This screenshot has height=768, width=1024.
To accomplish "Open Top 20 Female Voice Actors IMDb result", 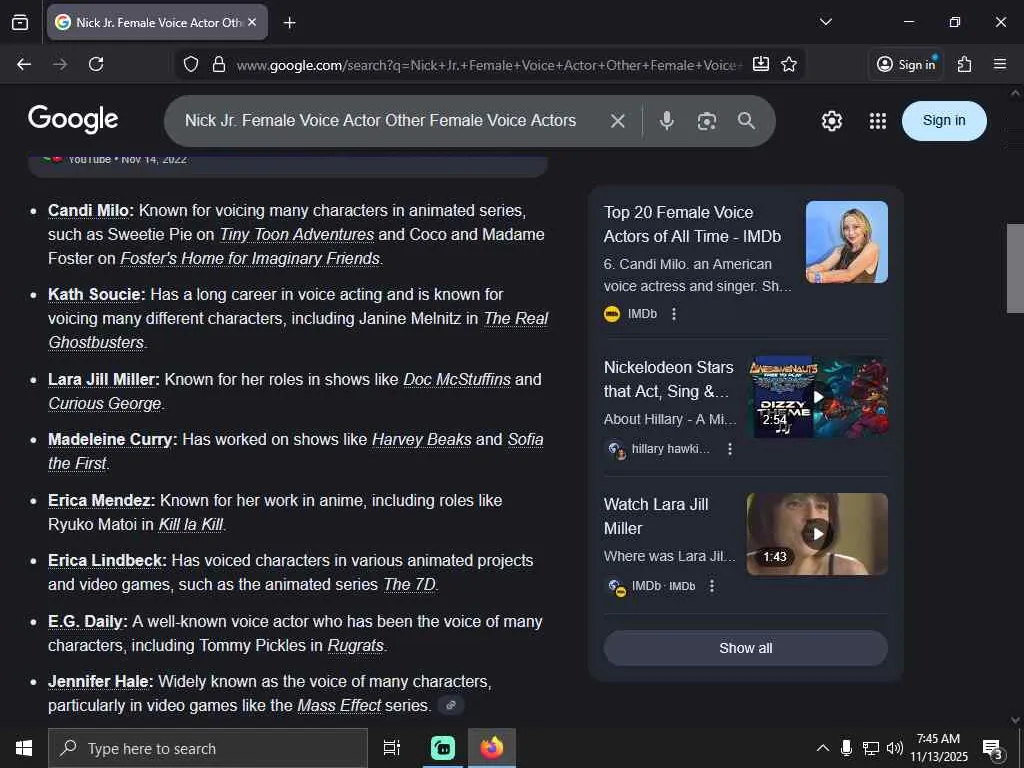I will click(x=692, y=224).
